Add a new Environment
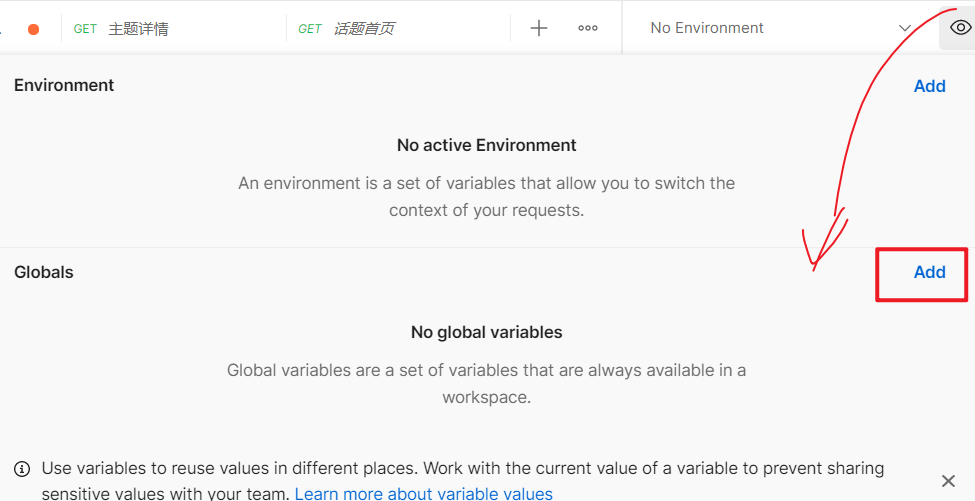Viewport: 975px width, 501px height. coord(929,86)
